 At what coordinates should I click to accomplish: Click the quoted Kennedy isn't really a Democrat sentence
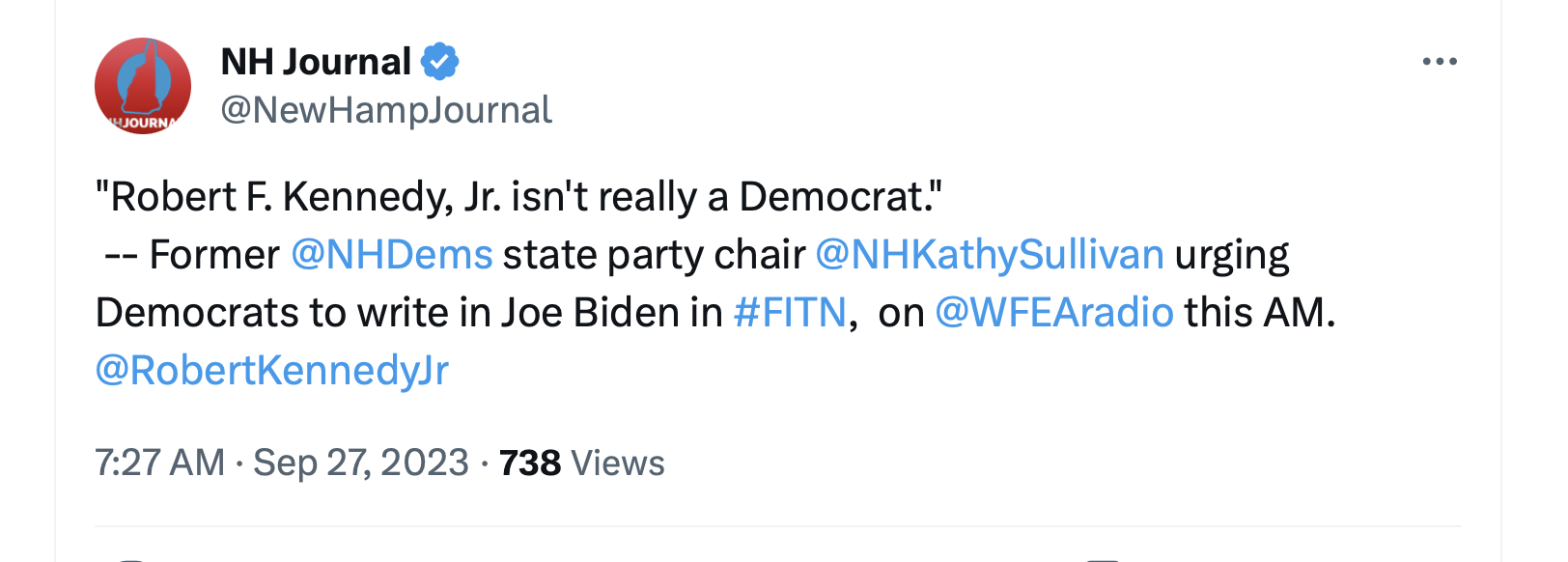click(x=518, y=197)
